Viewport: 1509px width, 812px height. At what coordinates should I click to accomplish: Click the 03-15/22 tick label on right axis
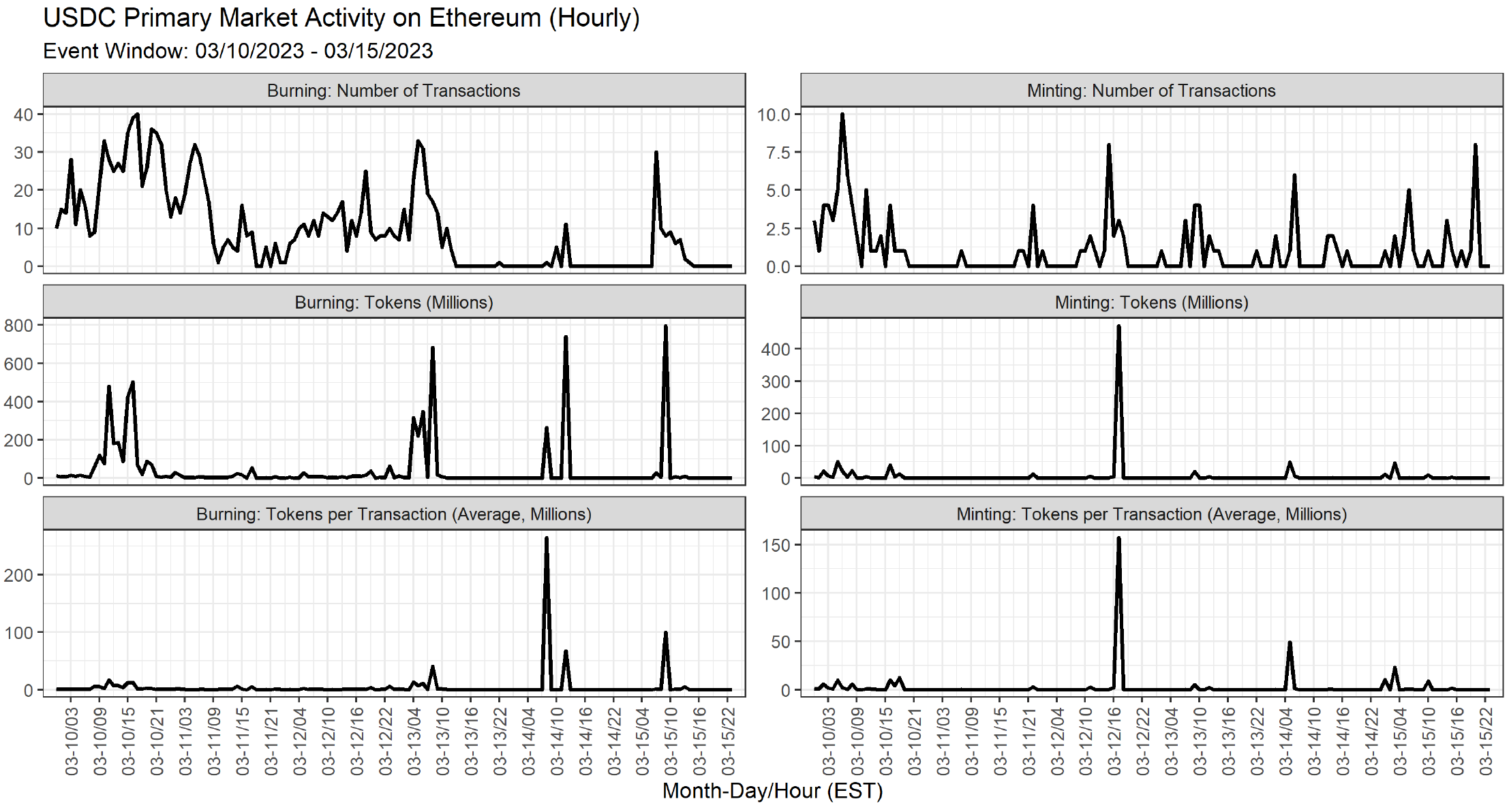(1486, 741)
